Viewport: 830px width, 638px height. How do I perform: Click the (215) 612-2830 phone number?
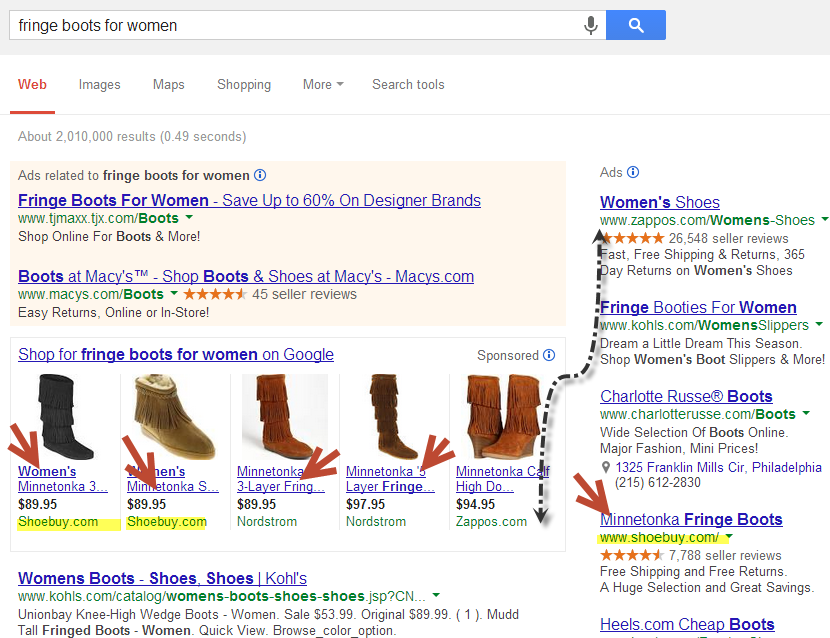(657, 483)
